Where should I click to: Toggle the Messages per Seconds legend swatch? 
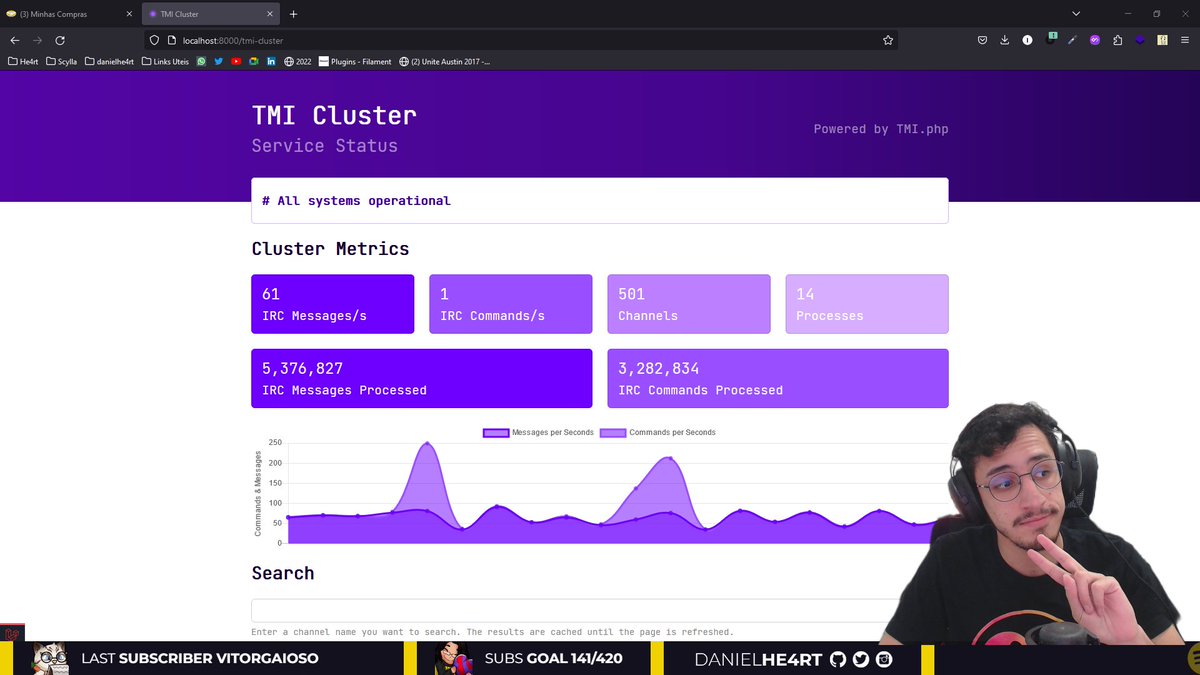(496, 433)
